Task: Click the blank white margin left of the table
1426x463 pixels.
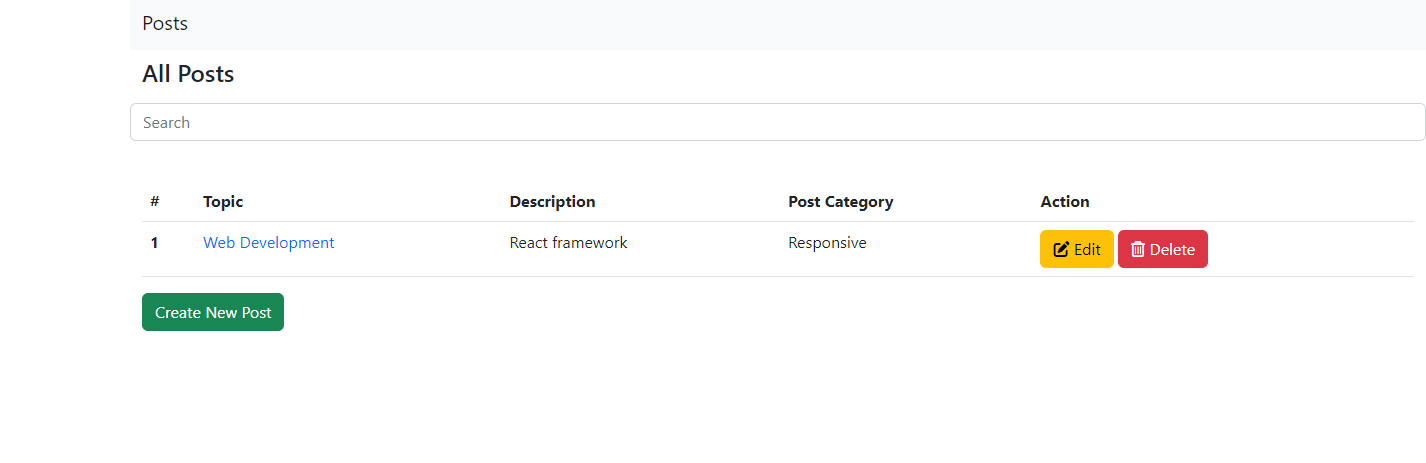Action: tap(65, 250)
